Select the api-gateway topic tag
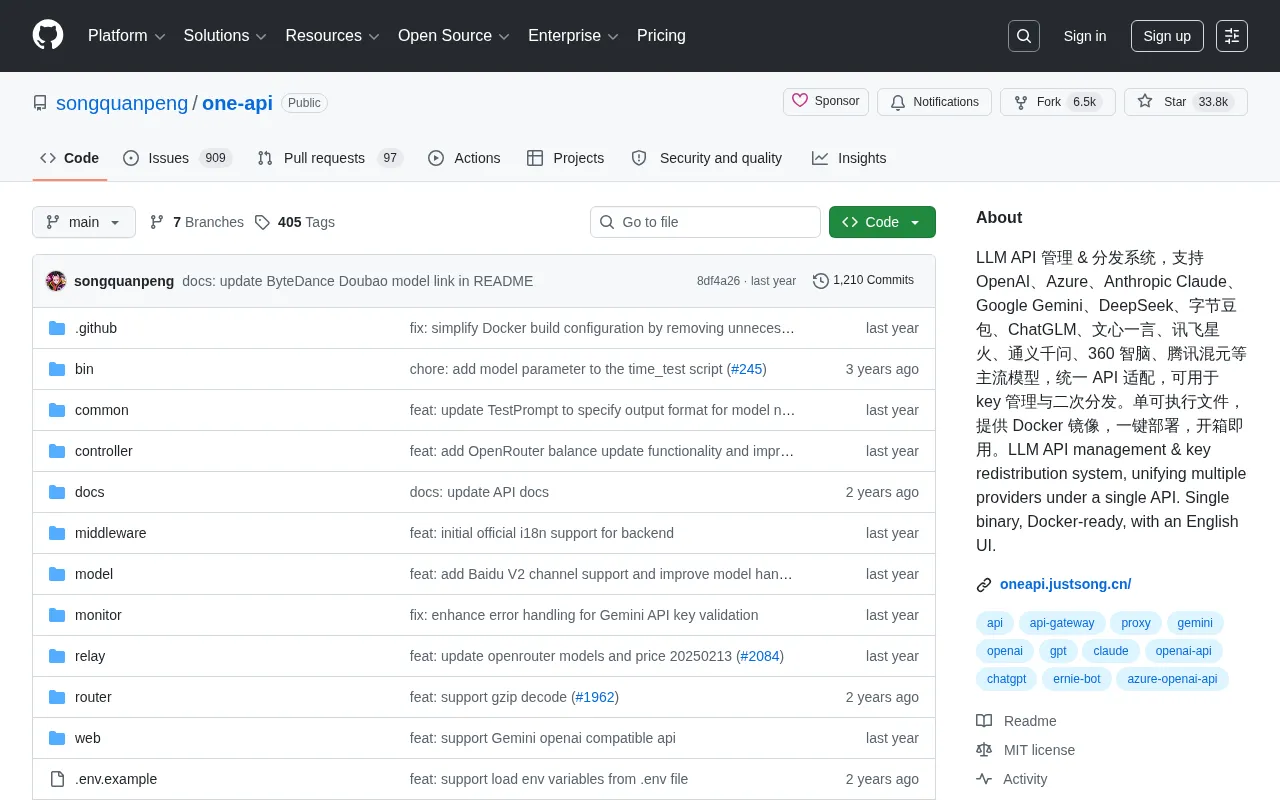The width and height of the screenshot is (1280, 800). pos(1062,623)
